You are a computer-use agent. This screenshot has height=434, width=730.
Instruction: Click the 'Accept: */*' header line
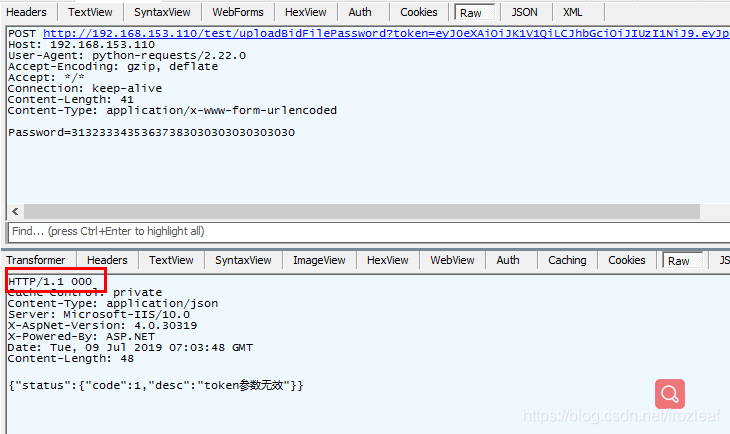46,78
